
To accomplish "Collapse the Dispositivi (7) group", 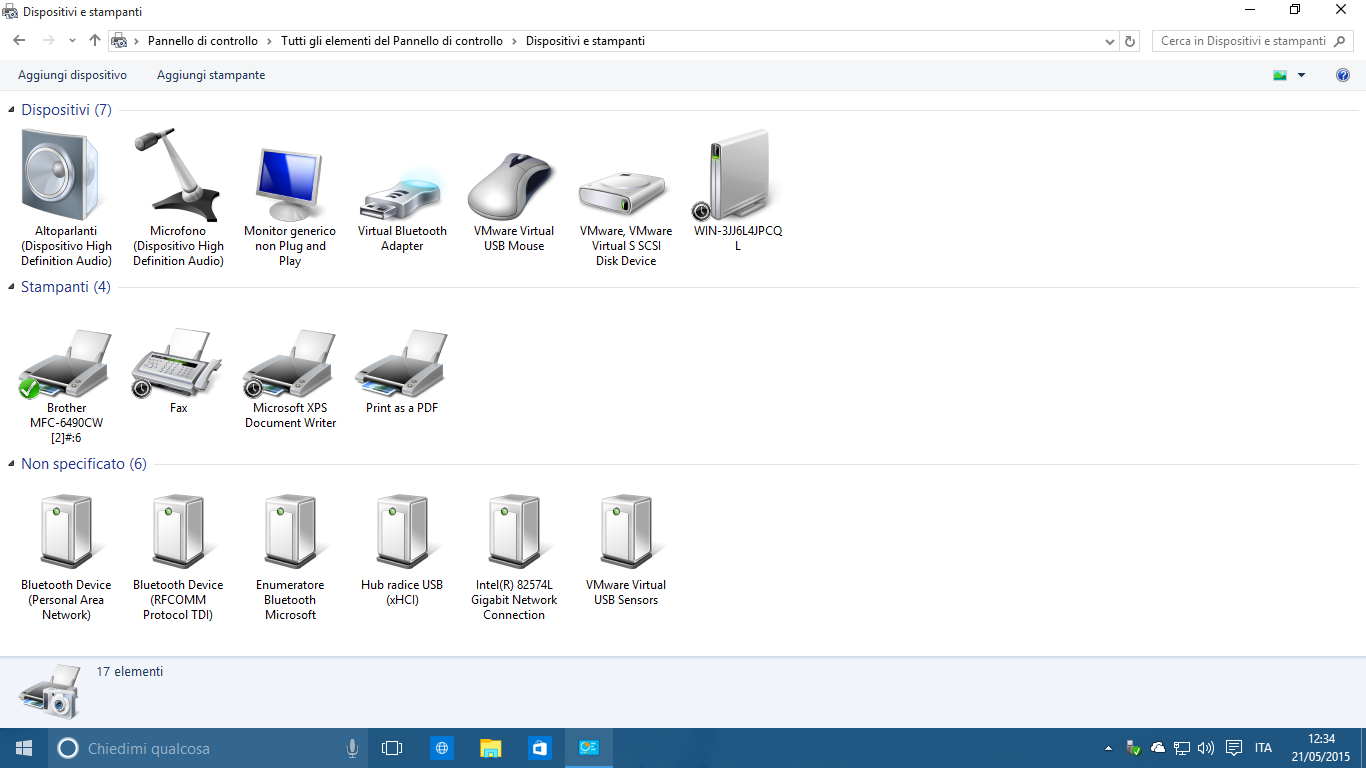I will (x=13, y=110).
